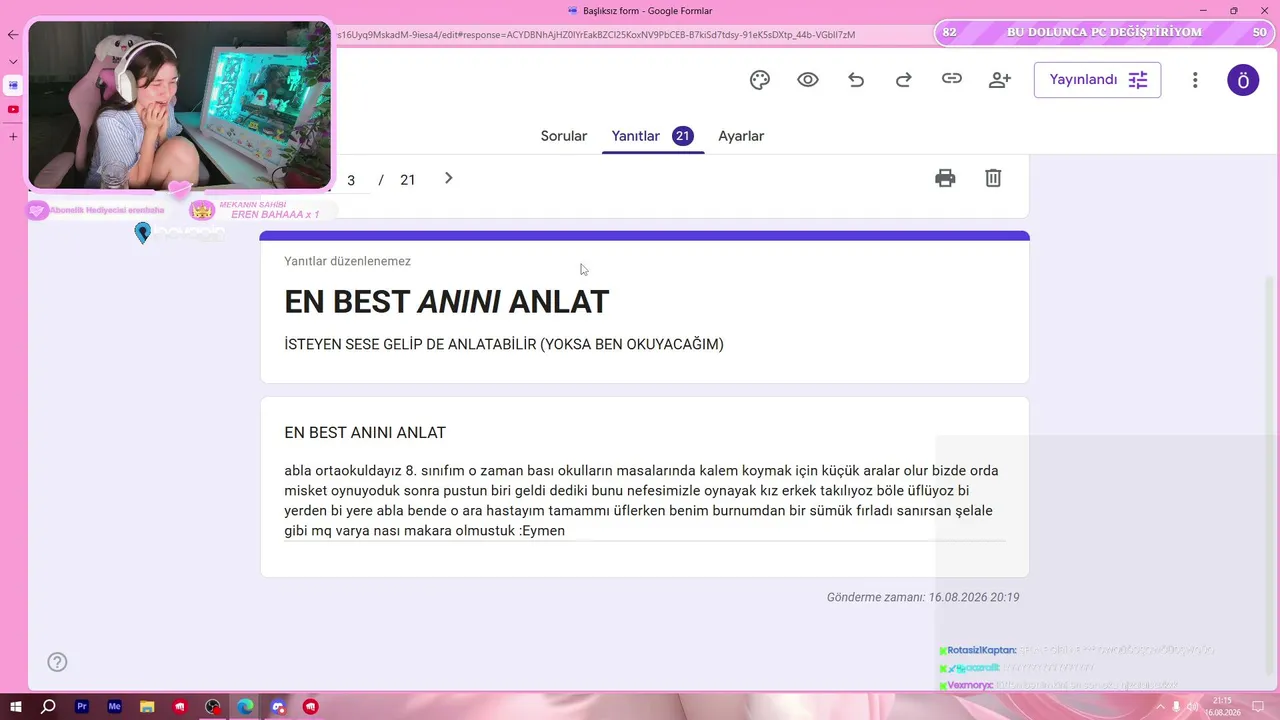1280x720 pixels.
Task: Switch to the YouTube tab in sidebar
Action: (x=13, y=110)
